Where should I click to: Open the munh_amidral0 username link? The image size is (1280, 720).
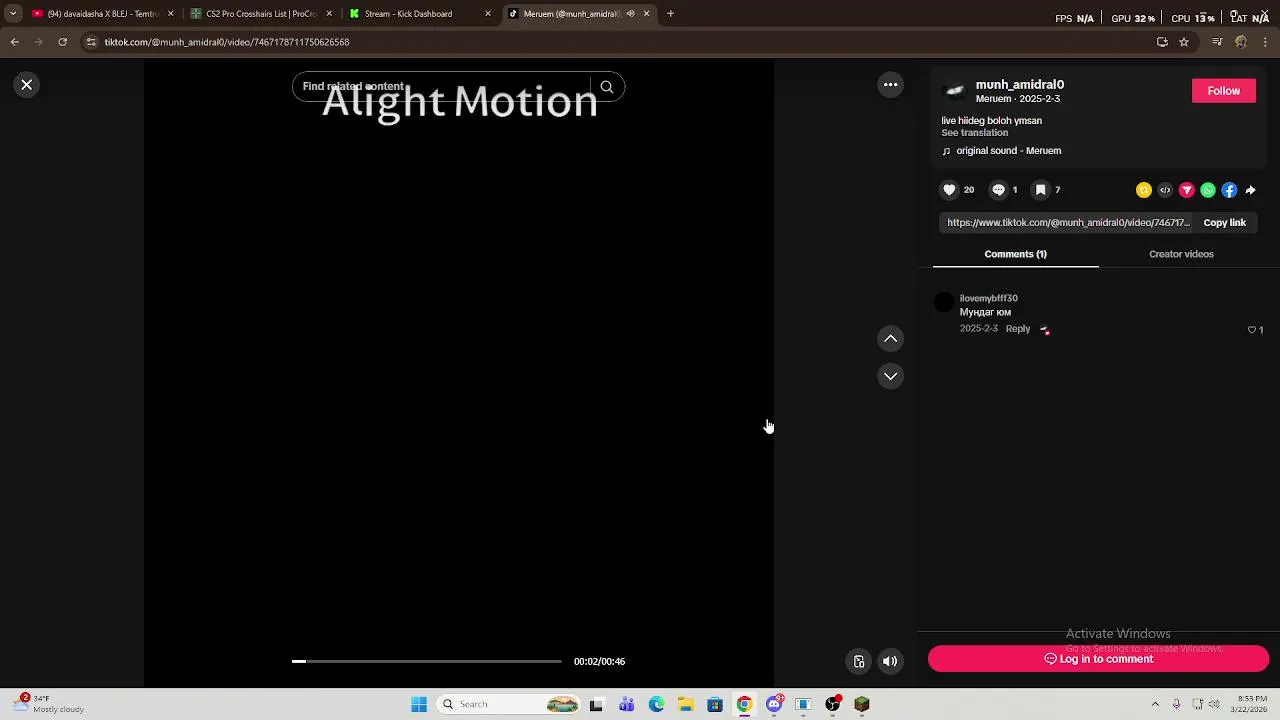tap(1019, 85)
